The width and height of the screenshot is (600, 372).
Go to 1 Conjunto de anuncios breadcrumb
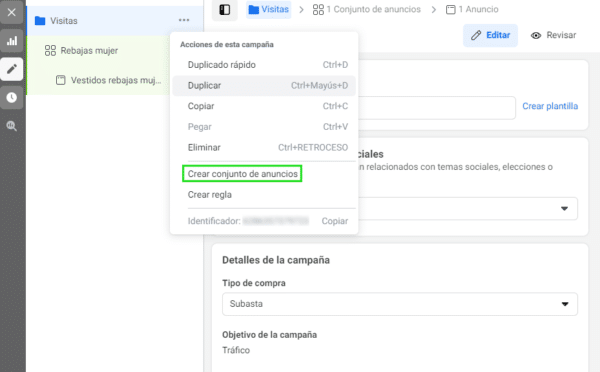click(x=367, y=9)
